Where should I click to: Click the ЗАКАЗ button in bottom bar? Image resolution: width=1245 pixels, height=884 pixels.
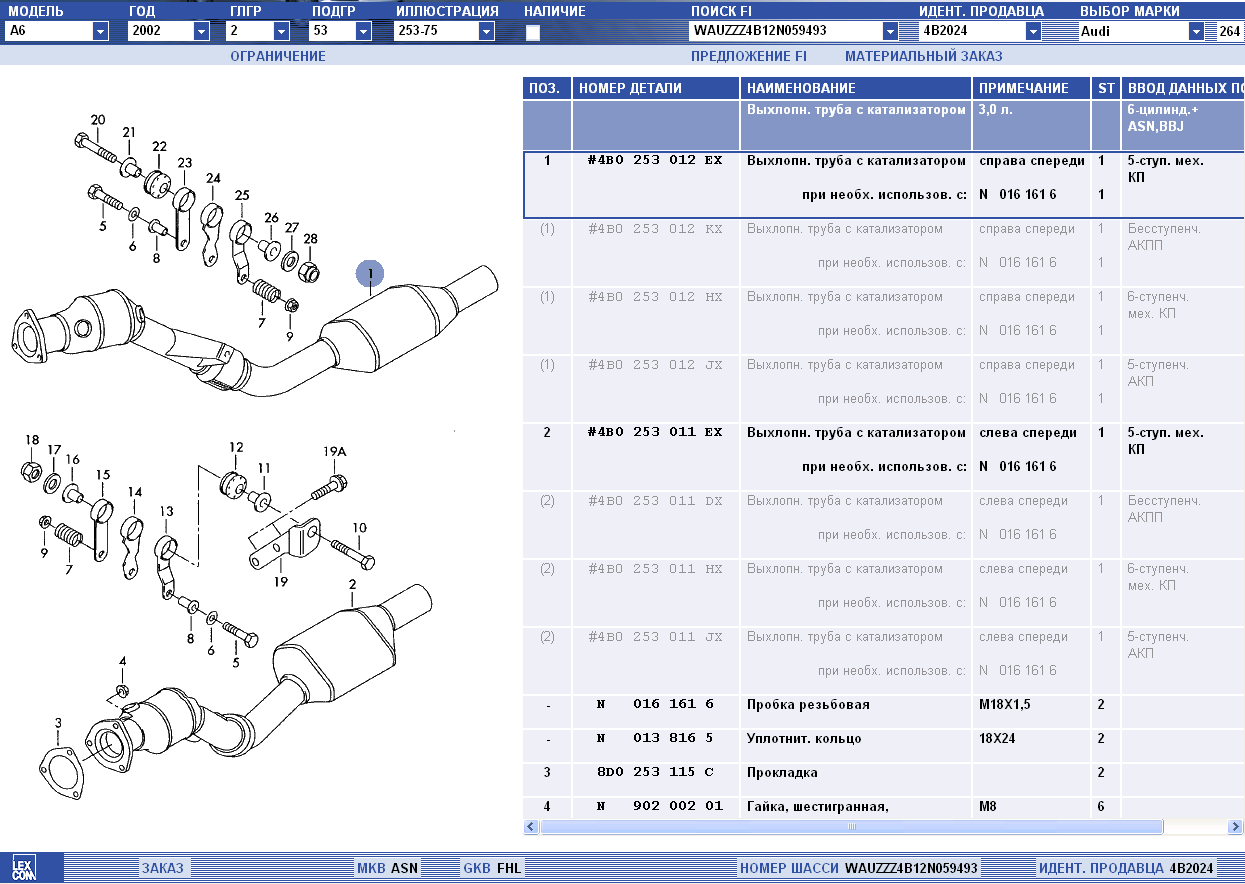tap(163, 868)
